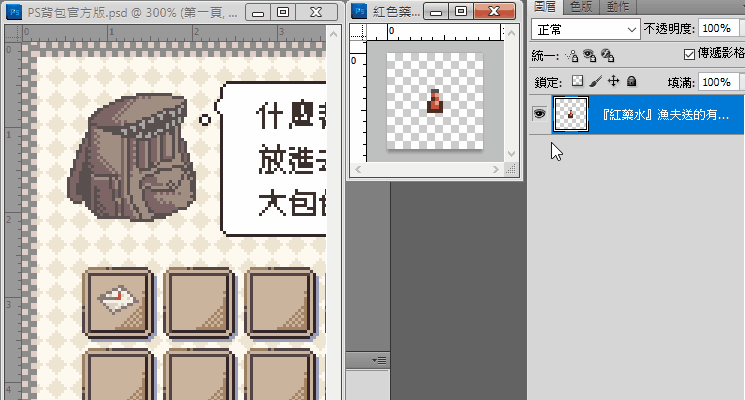The width and height of the screenshot is (745, 400).
Task: Select layer named 『紅藥水』漁夫送的有…
Action: click(x=665, y=115)
